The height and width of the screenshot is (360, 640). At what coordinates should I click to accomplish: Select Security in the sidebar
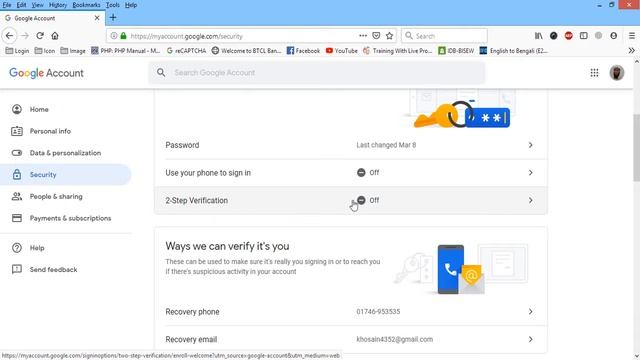(x=65, y=175)
